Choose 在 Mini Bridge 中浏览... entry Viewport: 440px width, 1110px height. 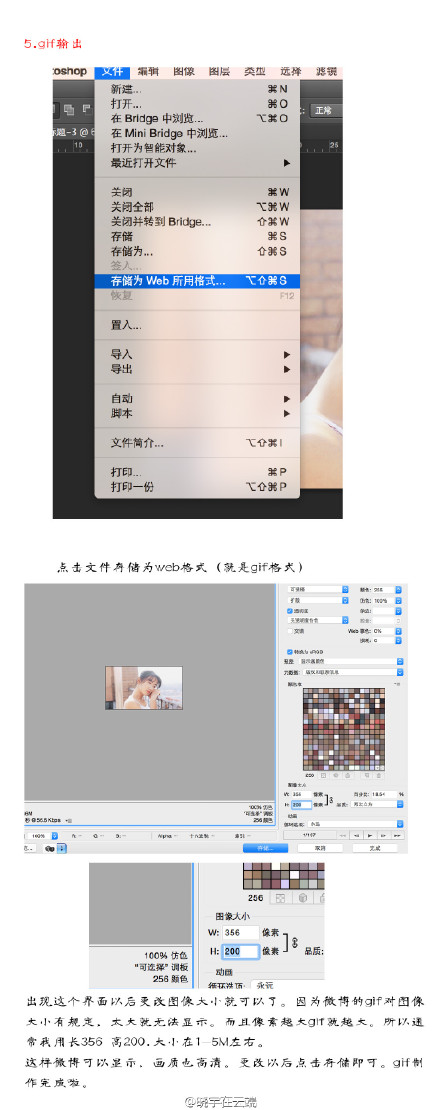(x=197, y=133)
